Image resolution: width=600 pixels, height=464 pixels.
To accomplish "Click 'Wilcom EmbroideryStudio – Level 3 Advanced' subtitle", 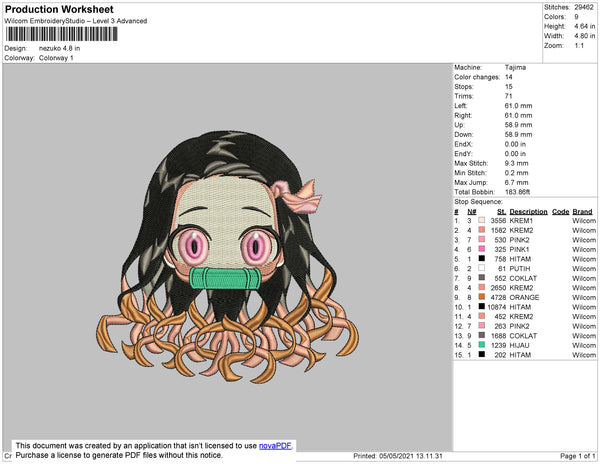I will 76,21.
